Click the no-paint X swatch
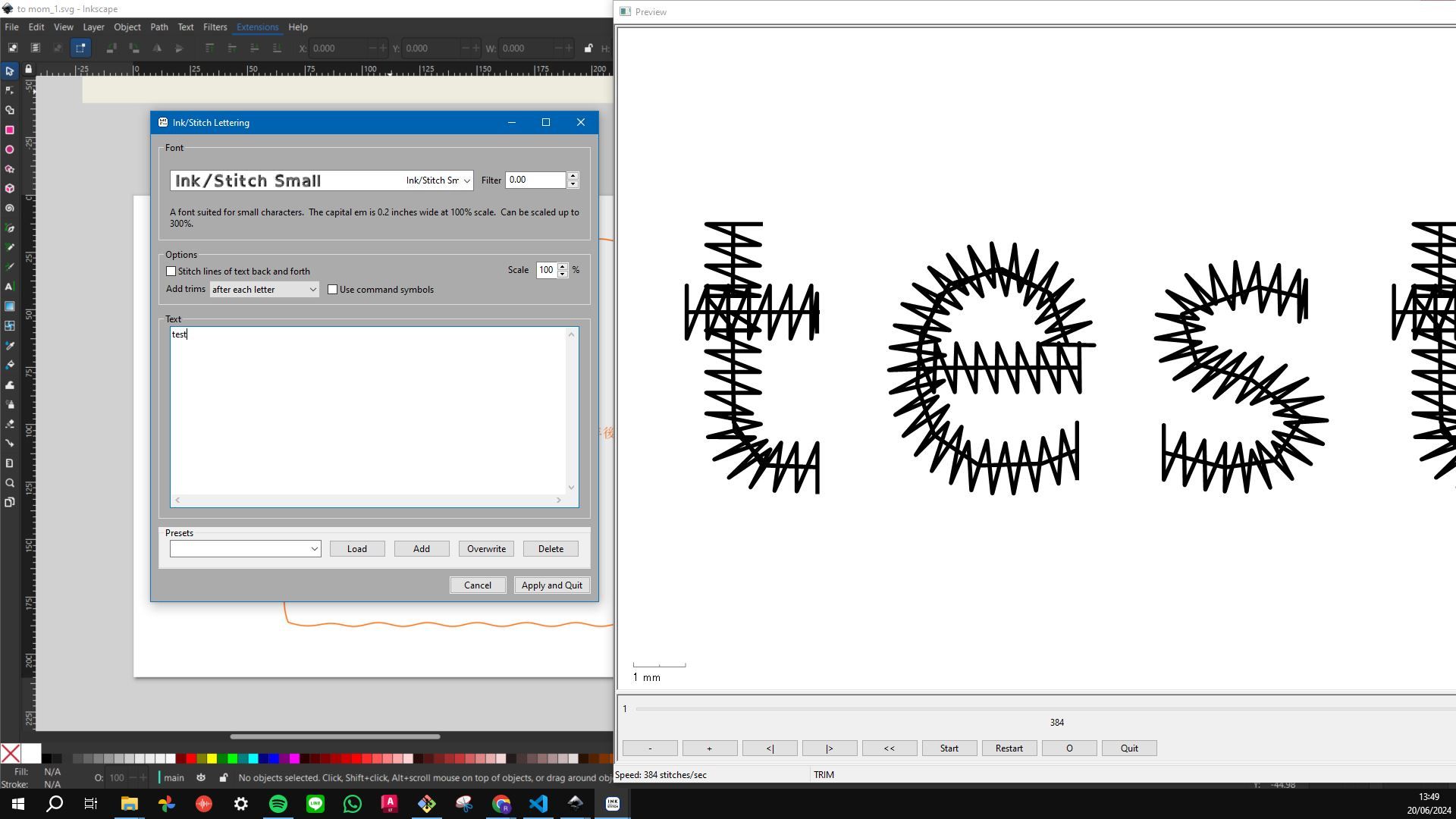Viewport: 1456px width, 819px height. pyautogui.click(x=11, y=754)
